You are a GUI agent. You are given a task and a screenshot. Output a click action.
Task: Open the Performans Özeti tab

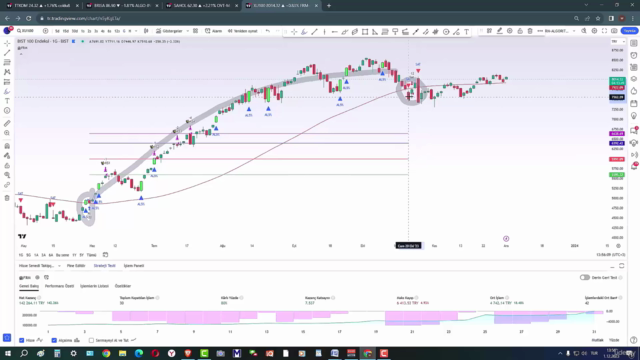(x=60, y=286)
